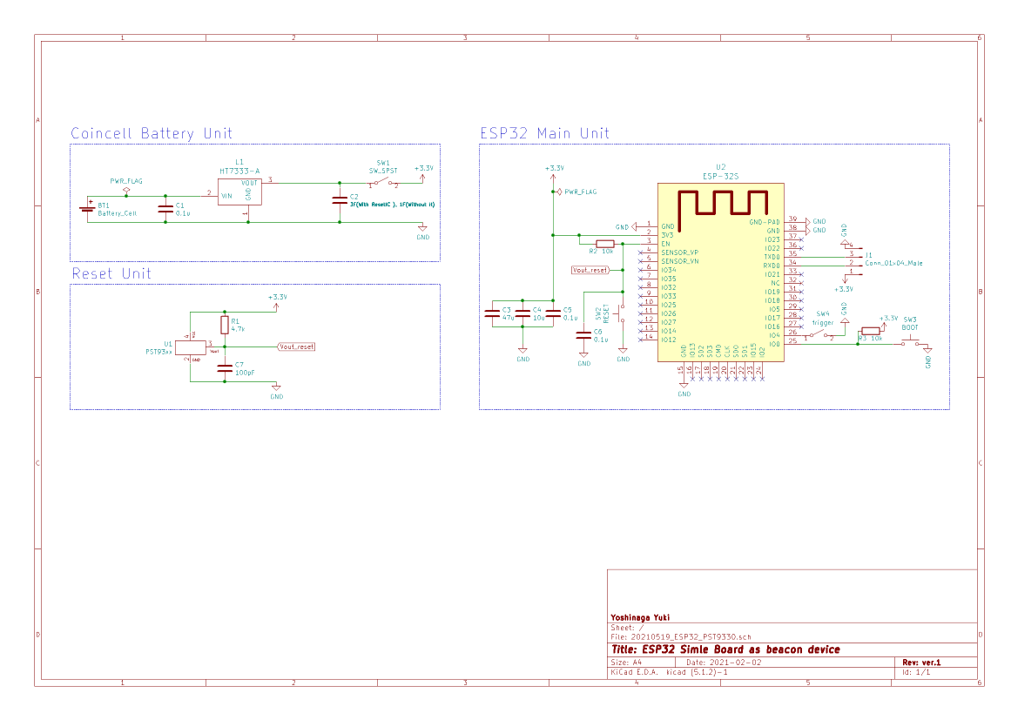
Task: Click the "ESP32 Main Unit" heading
Action: click(544, 133)
